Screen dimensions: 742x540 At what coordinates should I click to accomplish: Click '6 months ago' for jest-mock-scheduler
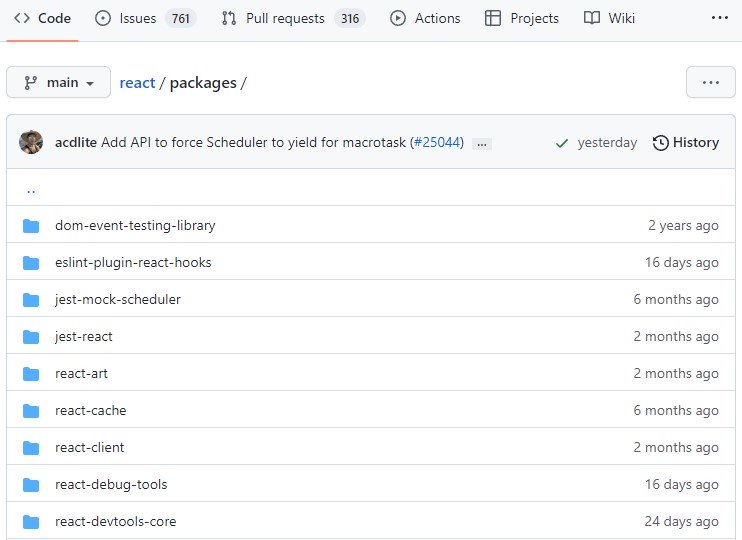[676, 299]
